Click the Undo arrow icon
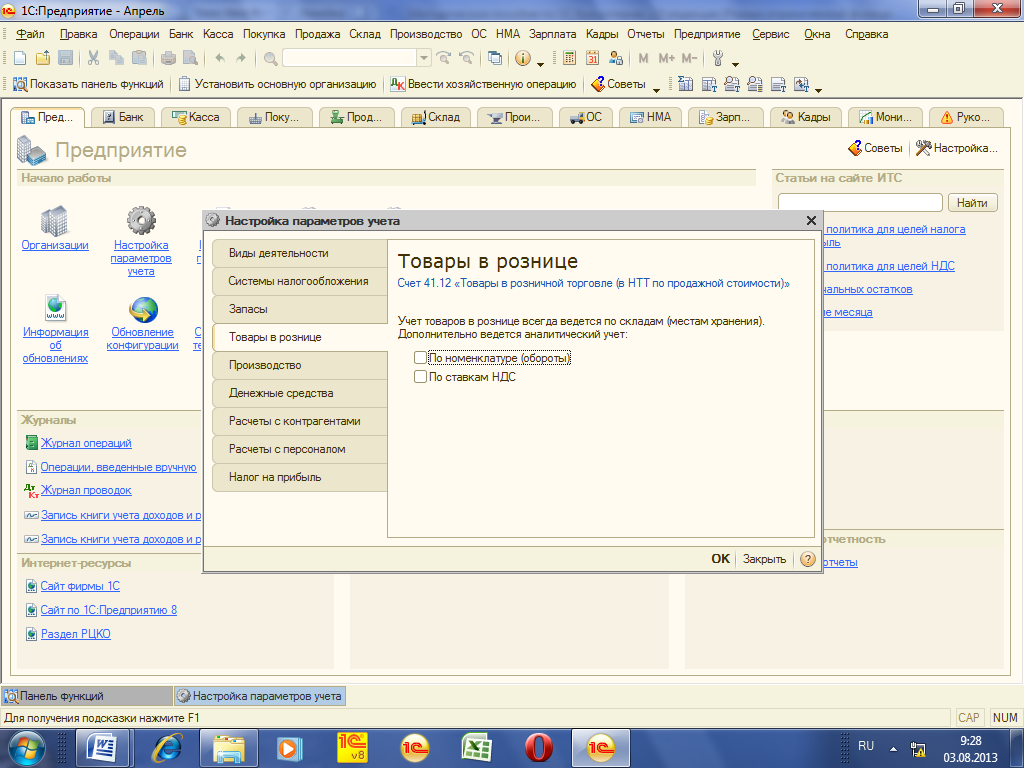Screen dimensions: 1024x768 coord(220,58)
